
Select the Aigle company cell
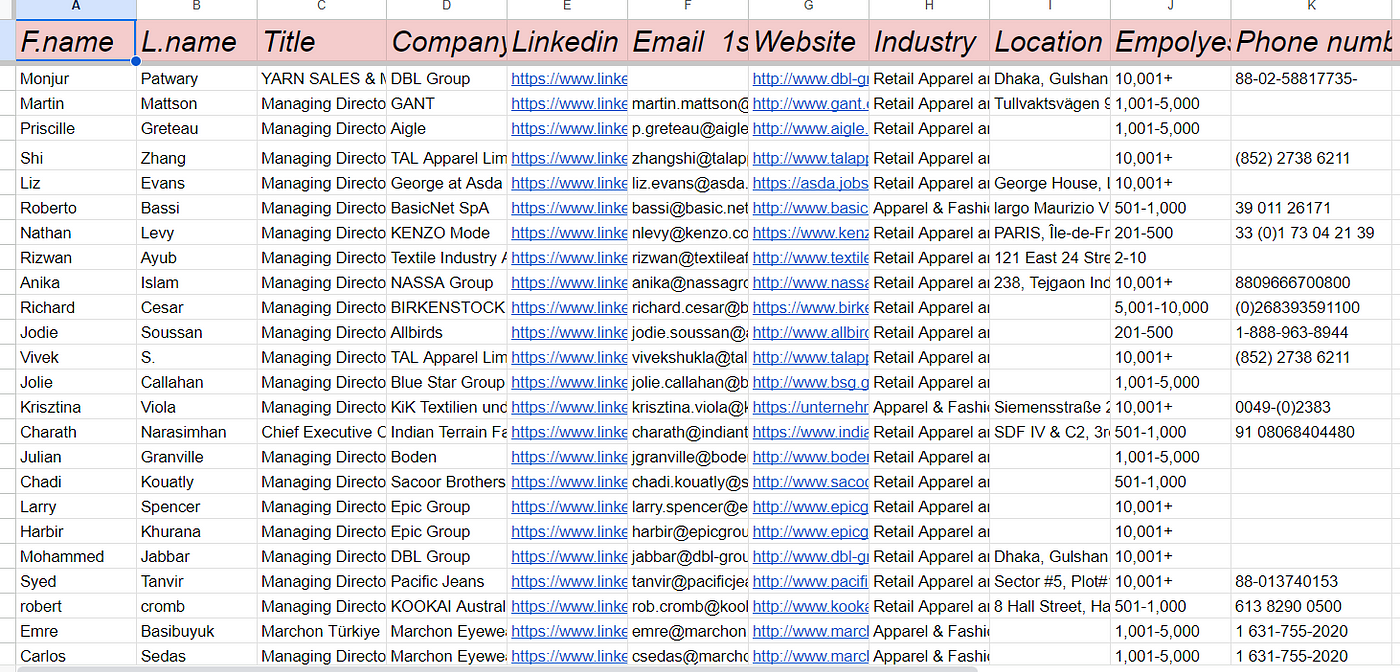(x=447, y=128)
